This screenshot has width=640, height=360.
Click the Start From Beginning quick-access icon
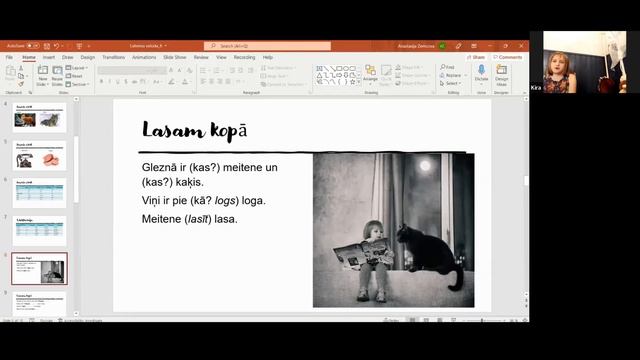(79, 46)
